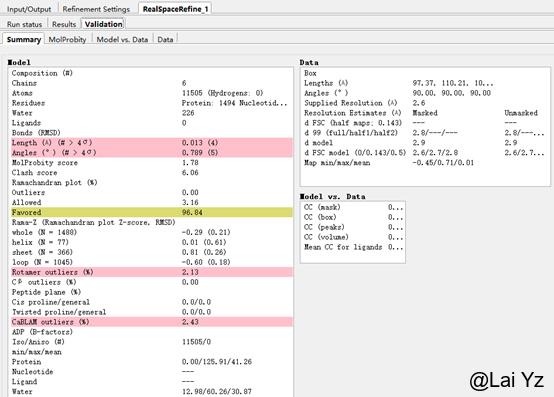Select the CaBLAM outliers (%) row

point(152,322)
